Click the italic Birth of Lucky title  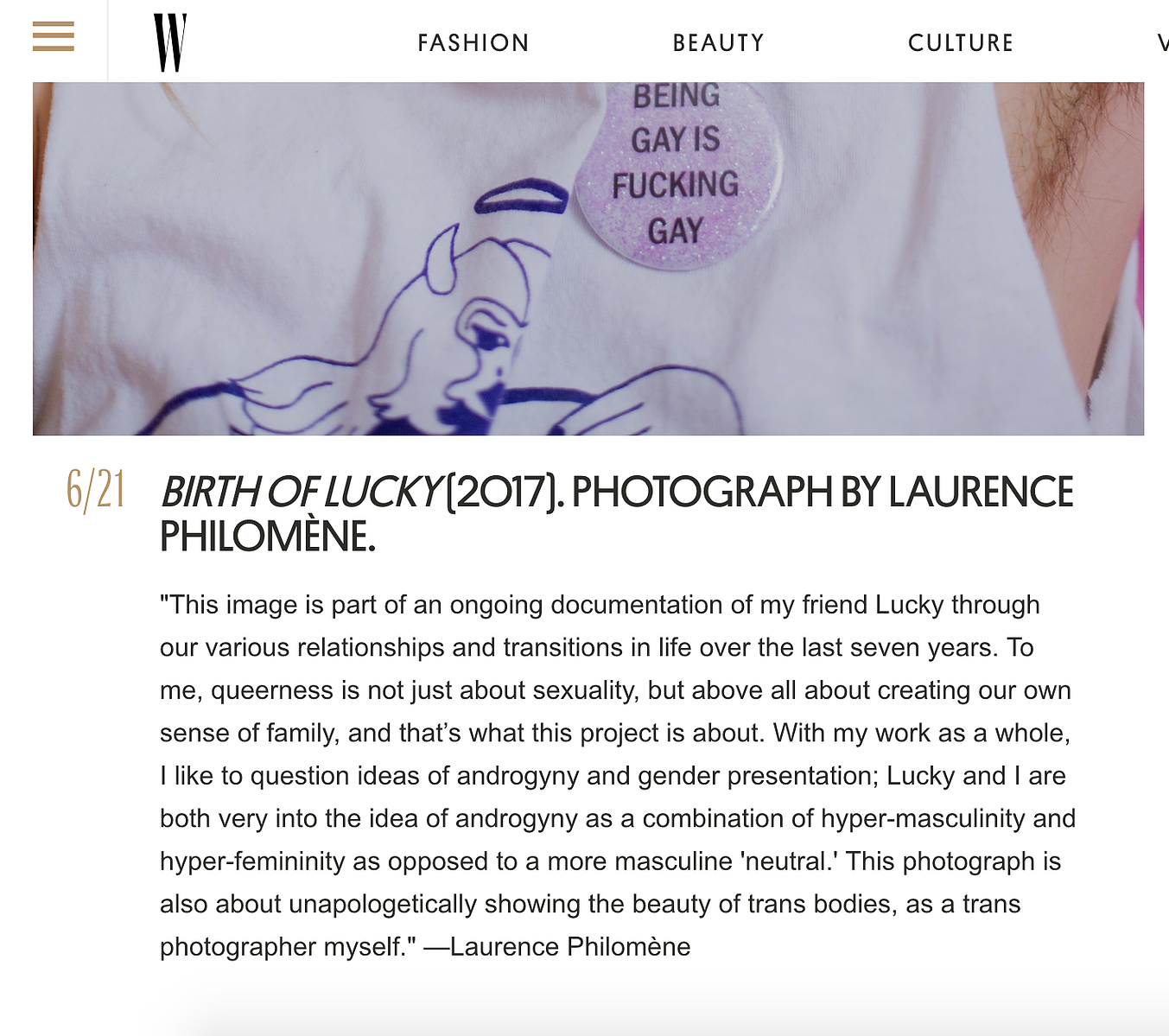(x=301, y=492)
